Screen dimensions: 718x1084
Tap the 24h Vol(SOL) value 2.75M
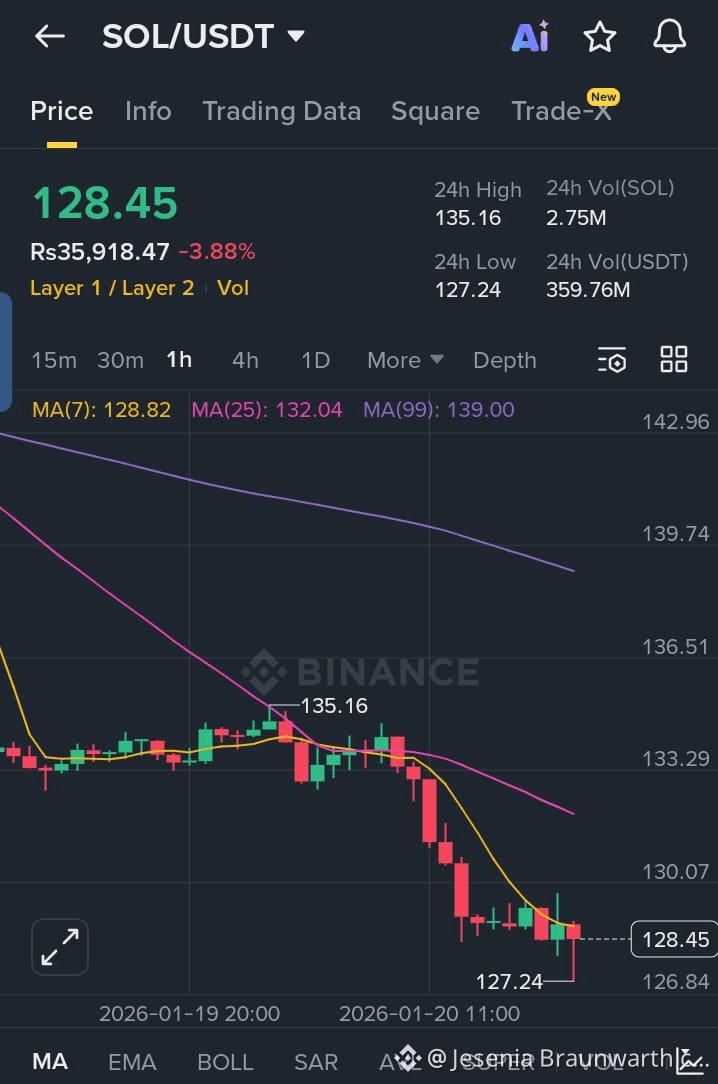pyautogui.click(x=576, y=218)
